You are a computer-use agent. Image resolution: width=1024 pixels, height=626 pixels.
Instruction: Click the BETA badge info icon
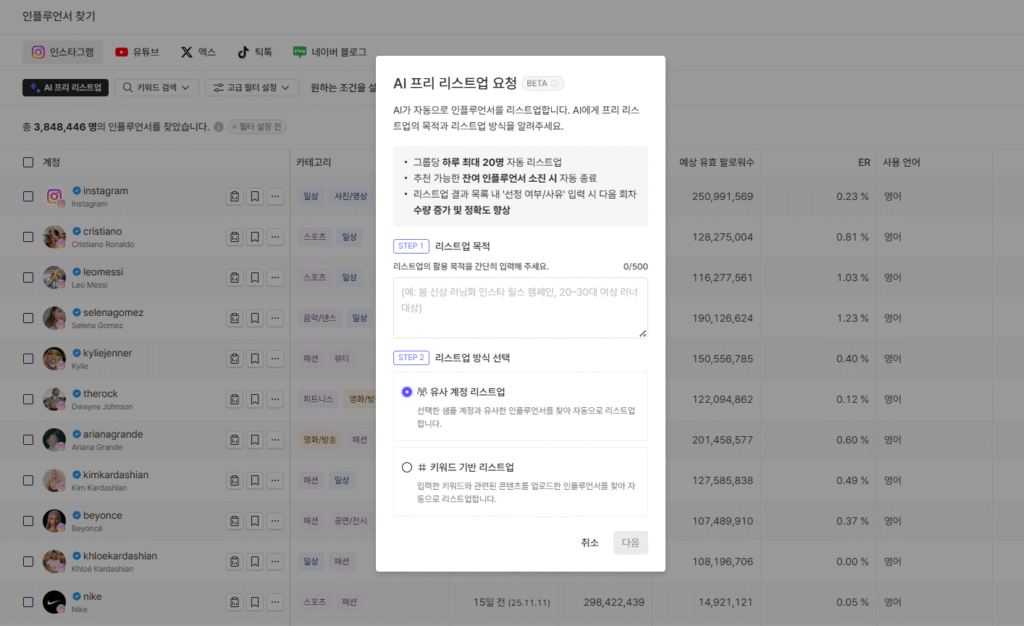(556, 83)
